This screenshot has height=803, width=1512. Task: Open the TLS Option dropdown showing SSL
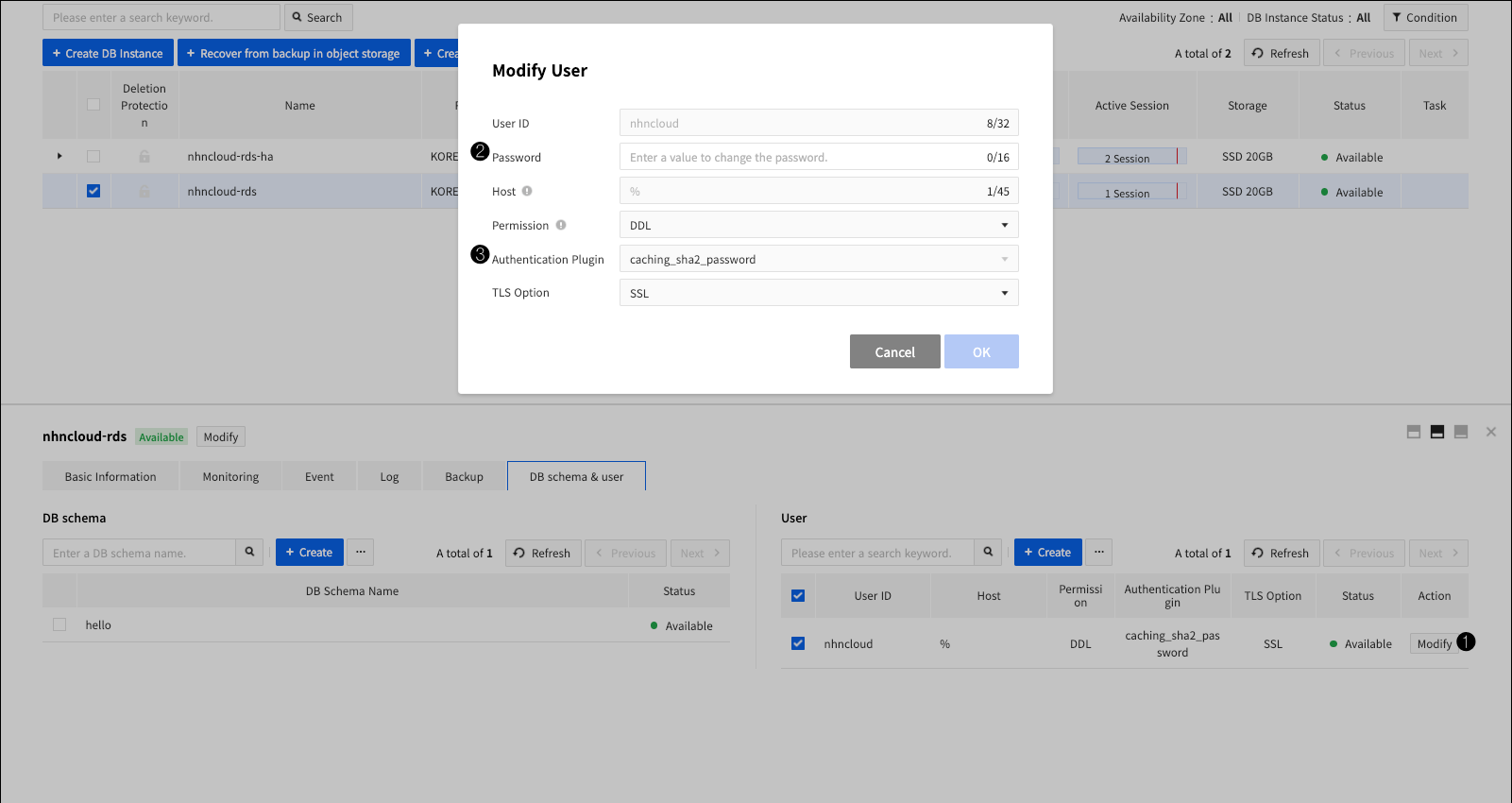click(x=819, y=293)
